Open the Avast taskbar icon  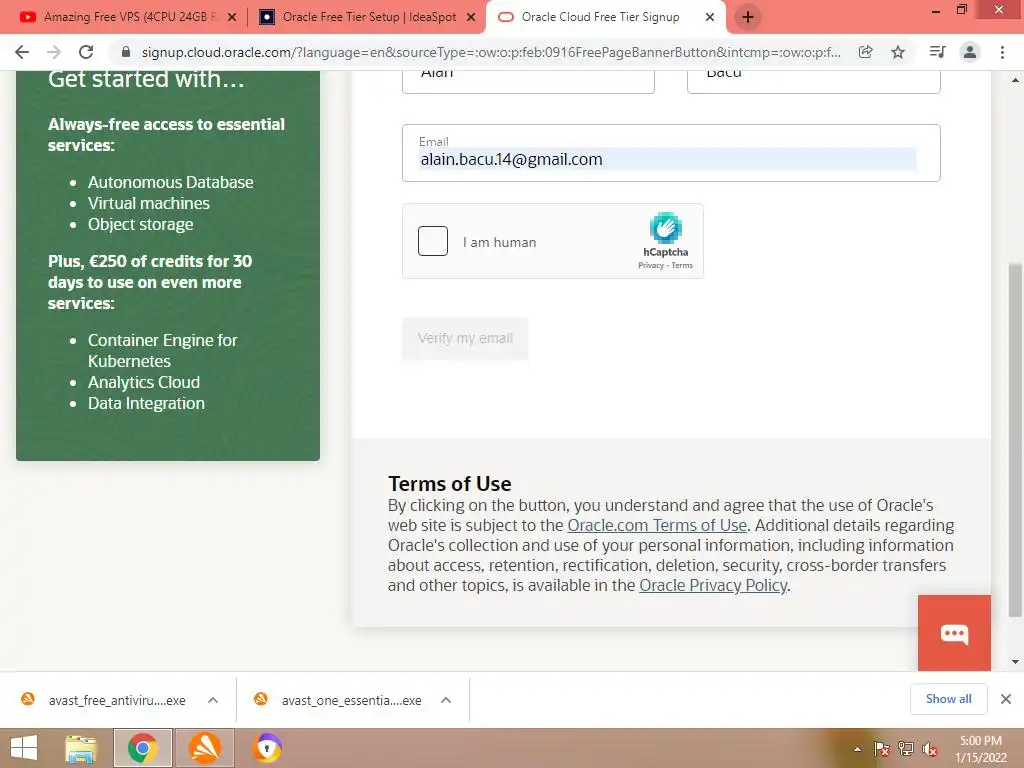[x=205, y=748]
